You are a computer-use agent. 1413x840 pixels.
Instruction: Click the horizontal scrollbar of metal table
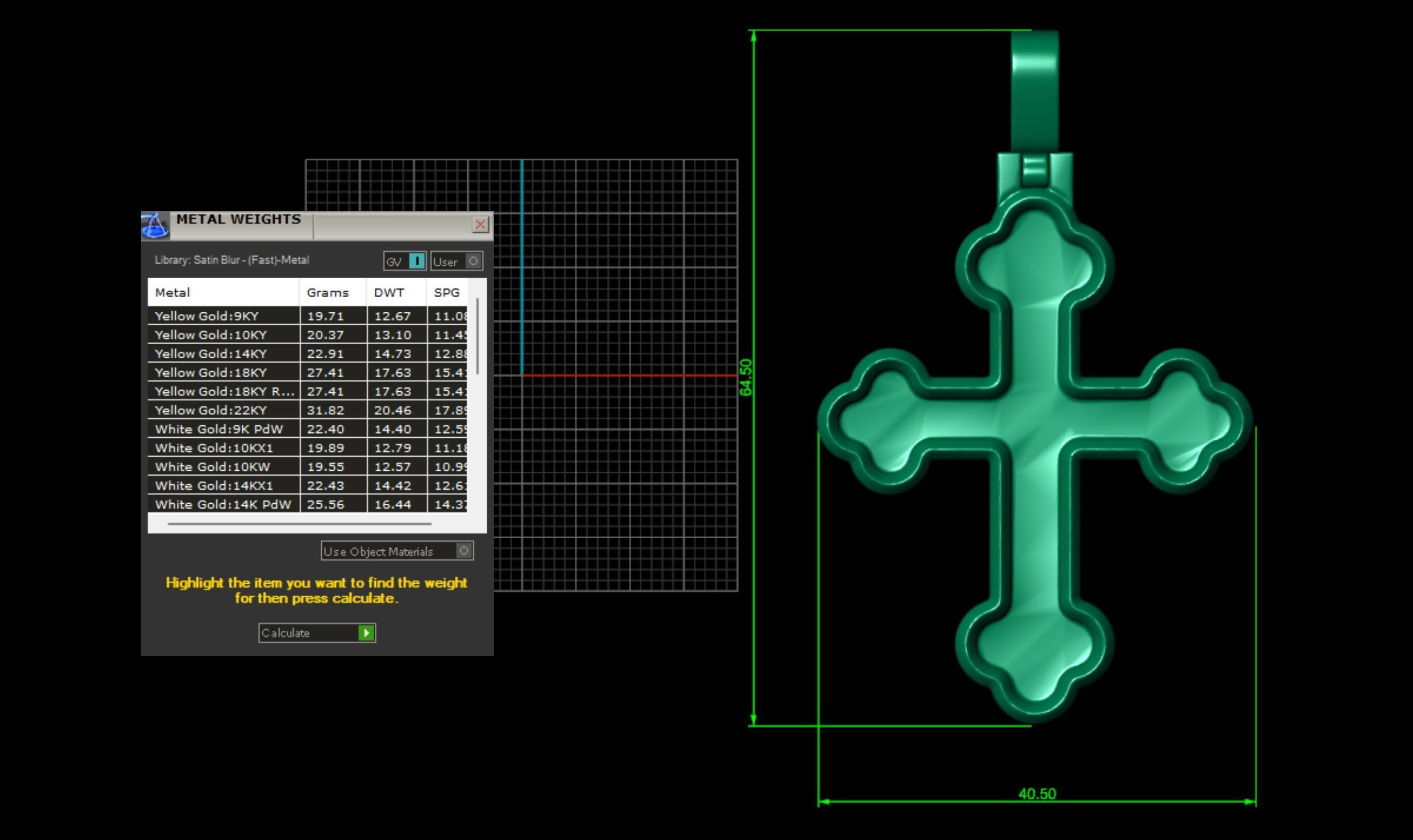pos(299,524)
